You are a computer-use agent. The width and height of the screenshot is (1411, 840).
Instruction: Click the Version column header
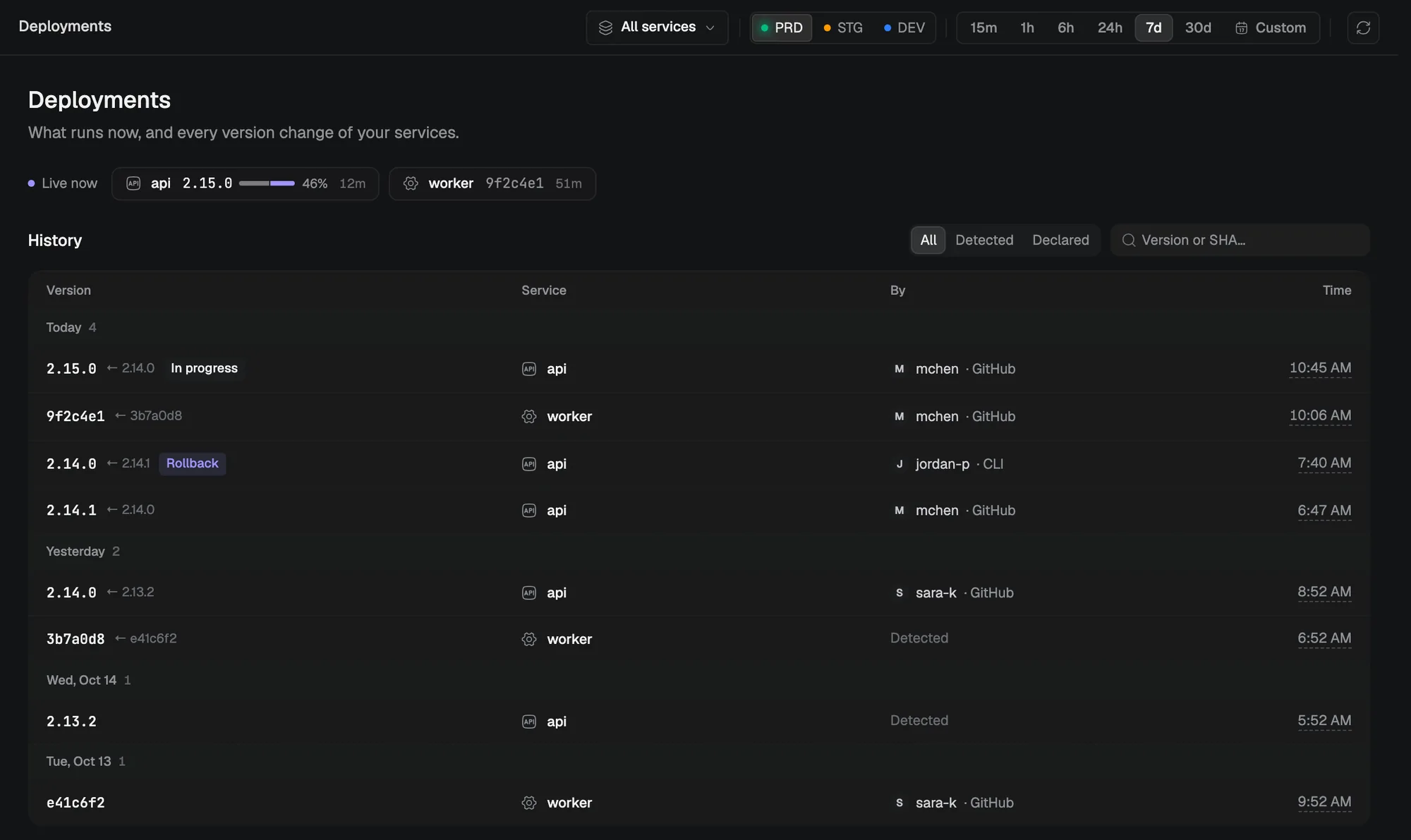click(68, 291)
